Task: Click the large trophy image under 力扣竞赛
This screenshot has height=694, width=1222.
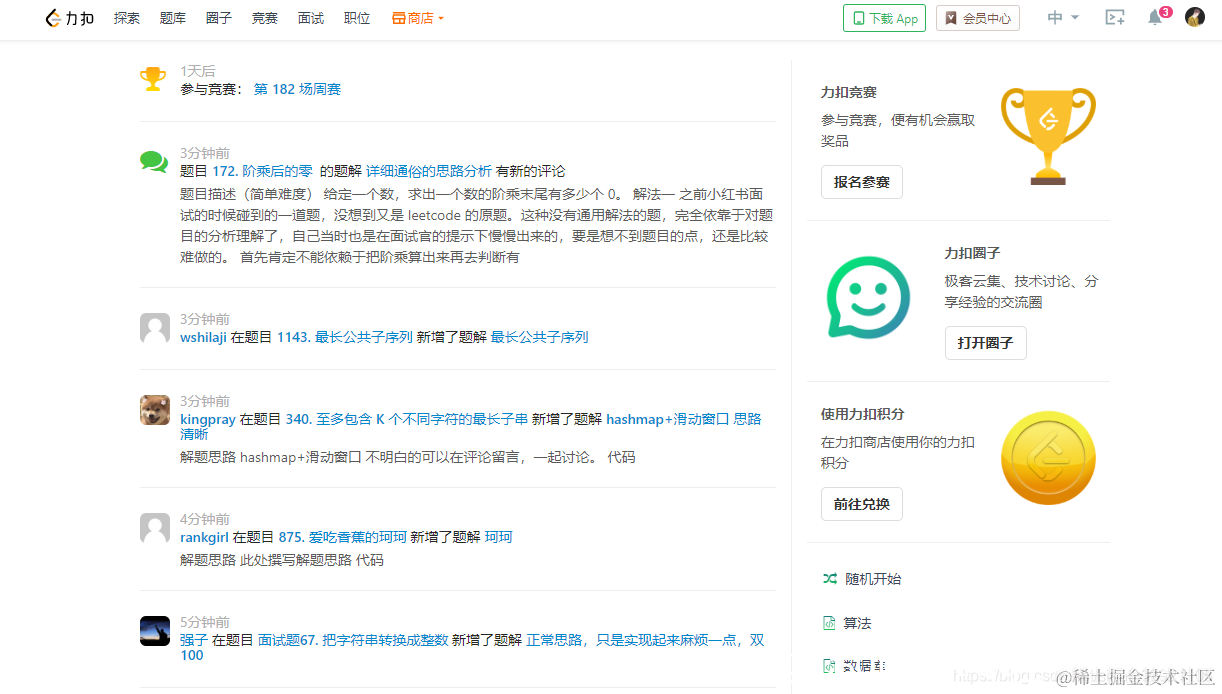Action: (x=1048, y=135)
